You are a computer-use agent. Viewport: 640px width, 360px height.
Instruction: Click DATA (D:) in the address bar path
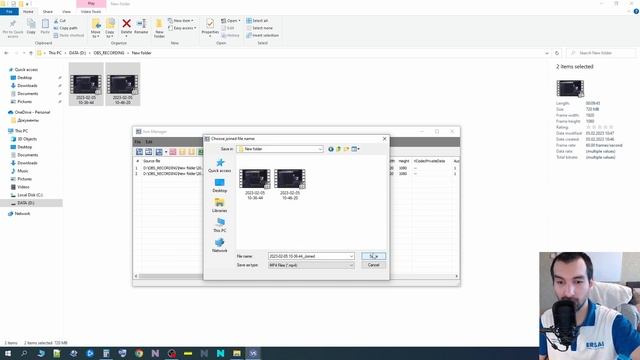(77, 53)
